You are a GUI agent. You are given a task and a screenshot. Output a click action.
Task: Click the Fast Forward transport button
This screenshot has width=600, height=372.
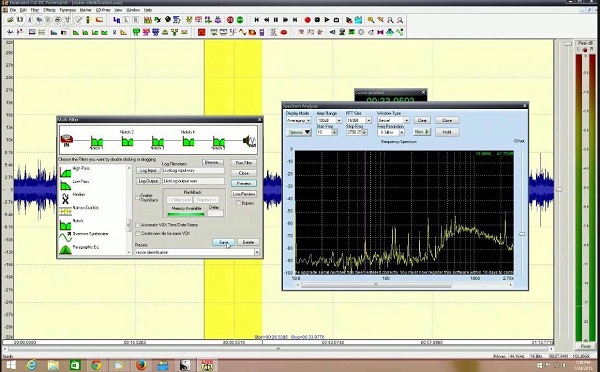pos(285,20)
